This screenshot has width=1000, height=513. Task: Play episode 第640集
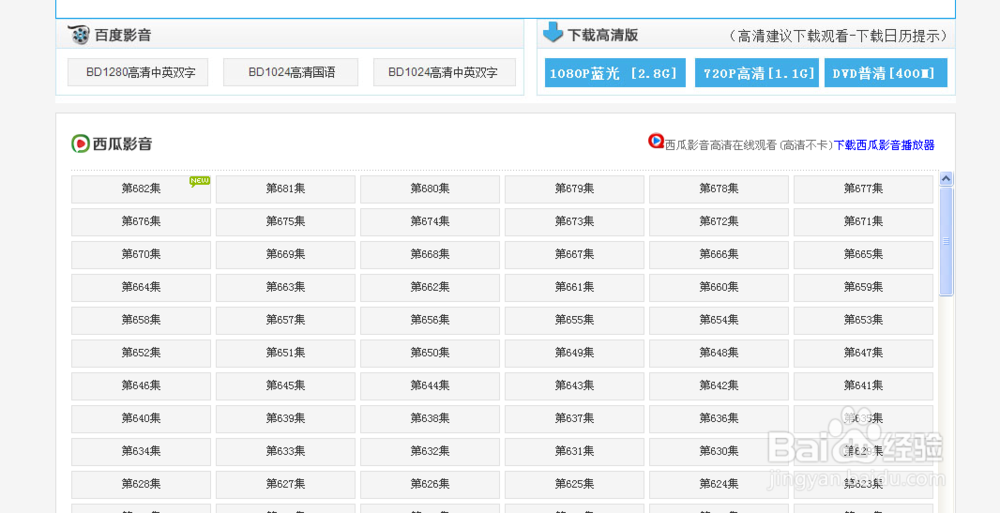point(141,419)
